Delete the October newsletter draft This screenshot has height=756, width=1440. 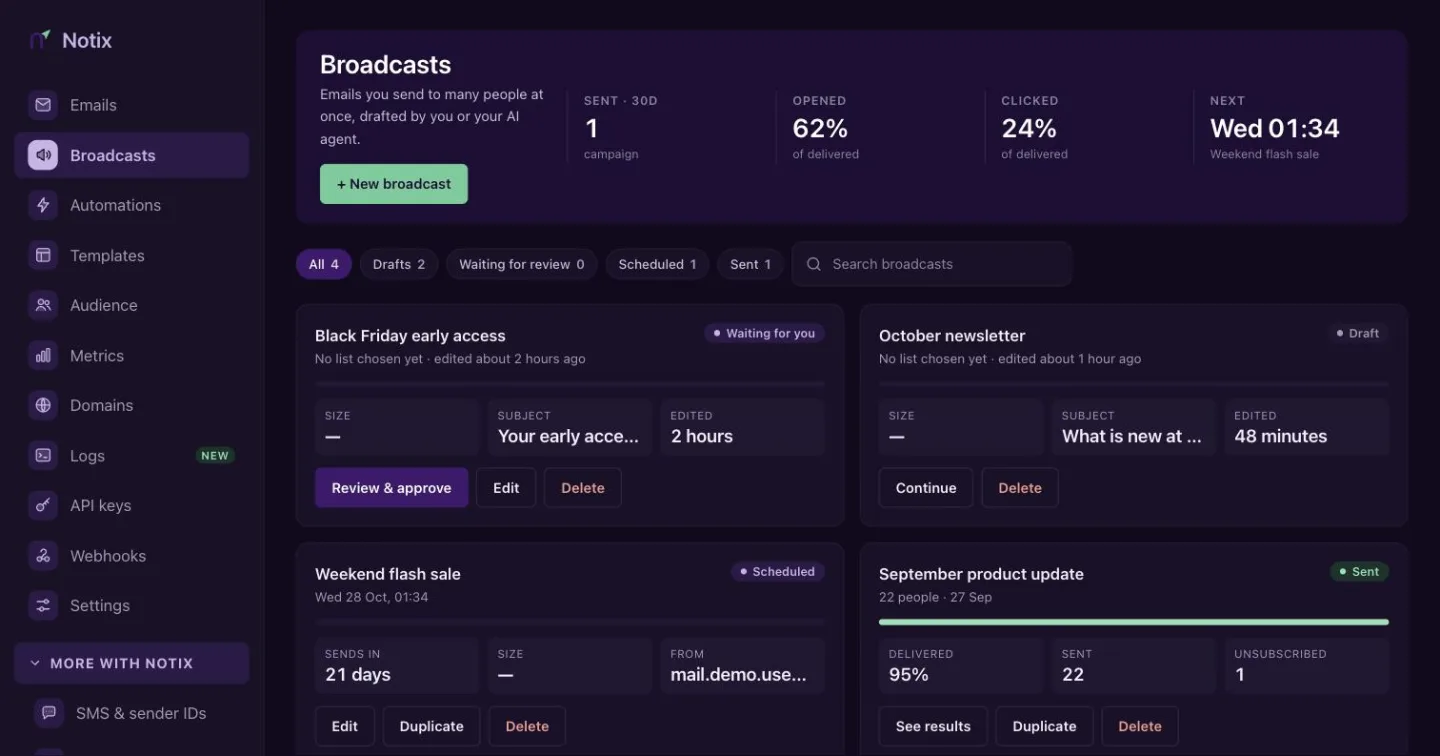tap(1020, 488)
